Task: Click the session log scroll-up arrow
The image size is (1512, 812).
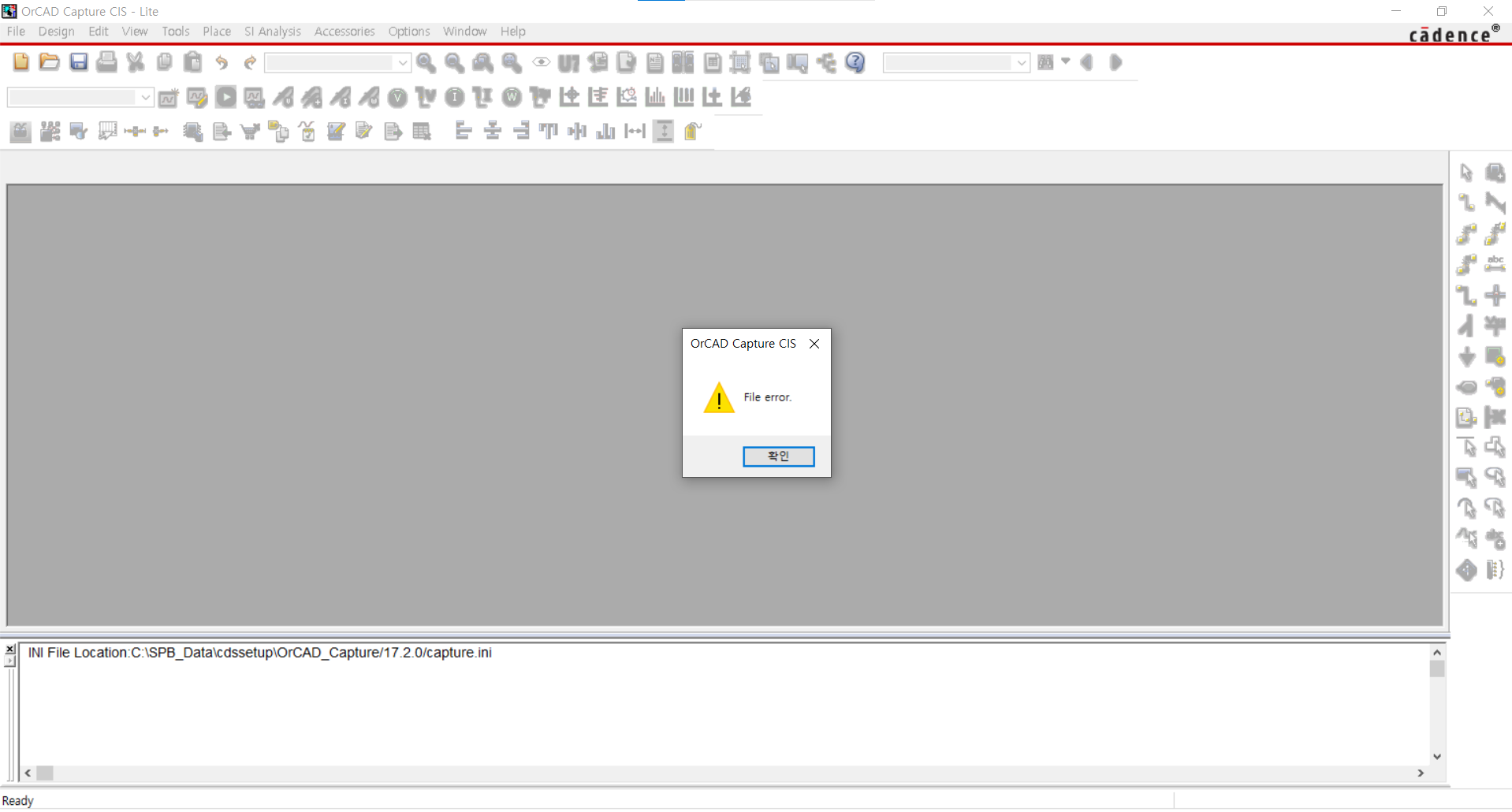Action: (1437, 652)
